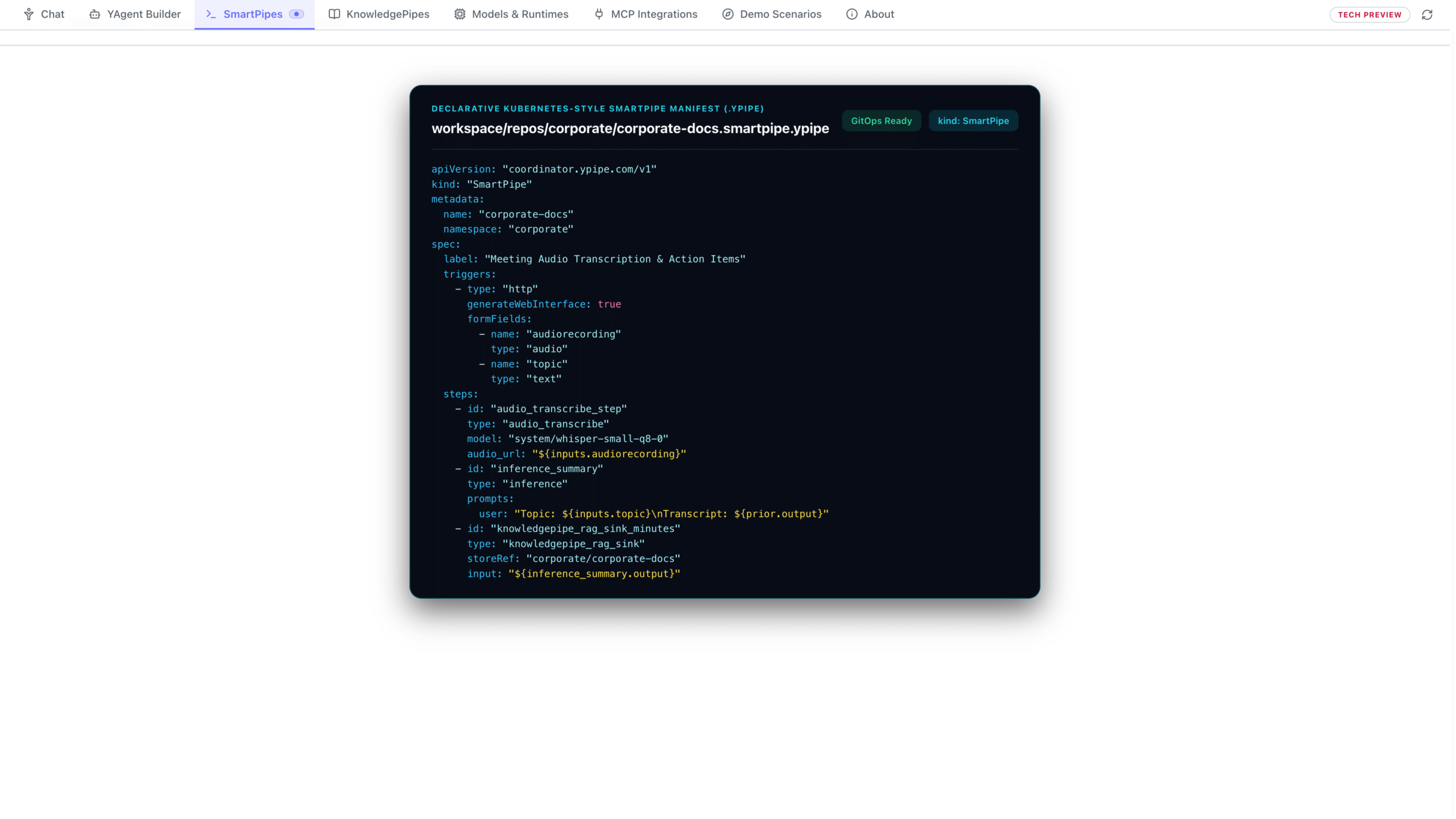This screenshot has width=1456, height=819.
Task: Click the Demo Scenarios compass icon
Action: (727, 14)
